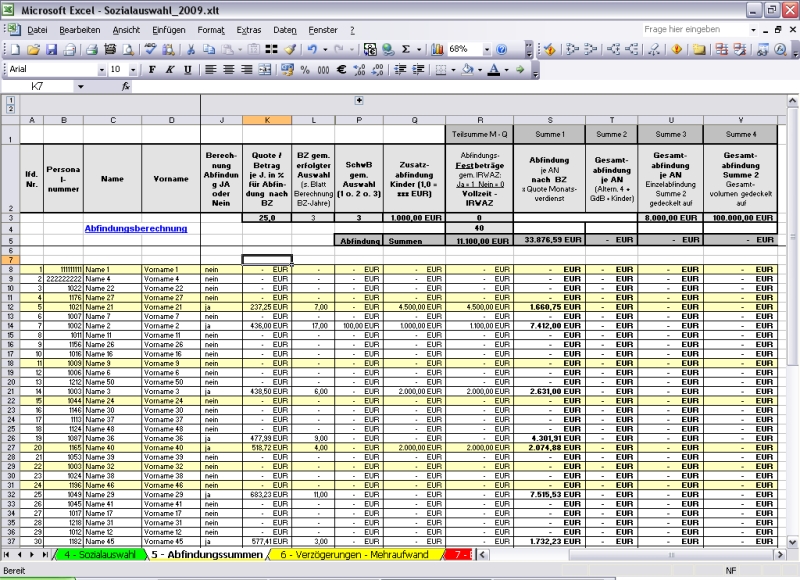Switch to the 4 - Sozialauswahl sheet tab
This screenshot has height=580, width=800.
(100, 554)
